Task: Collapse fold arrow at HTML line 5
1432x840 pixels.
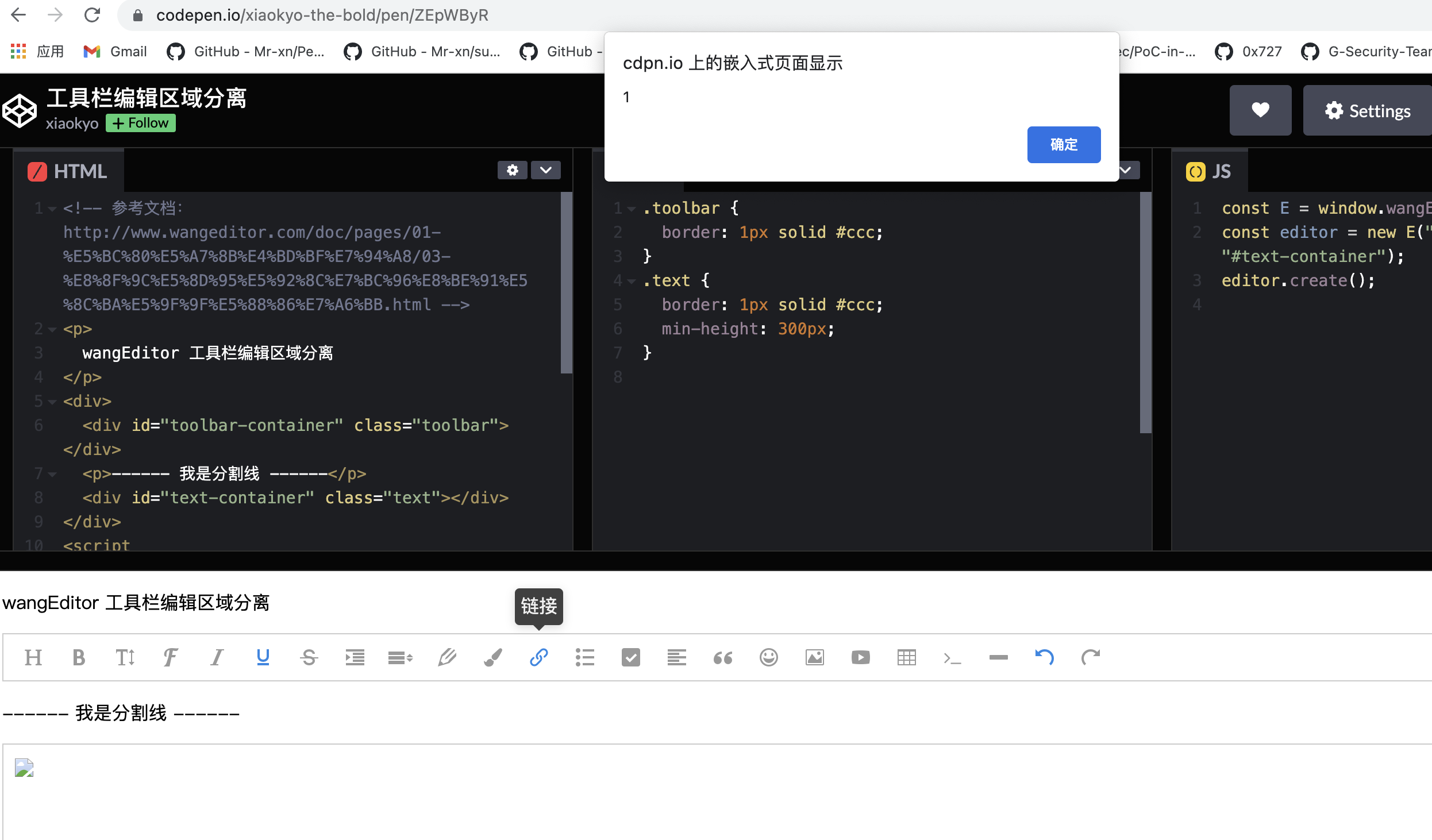Action: click(x=52, y=402)
